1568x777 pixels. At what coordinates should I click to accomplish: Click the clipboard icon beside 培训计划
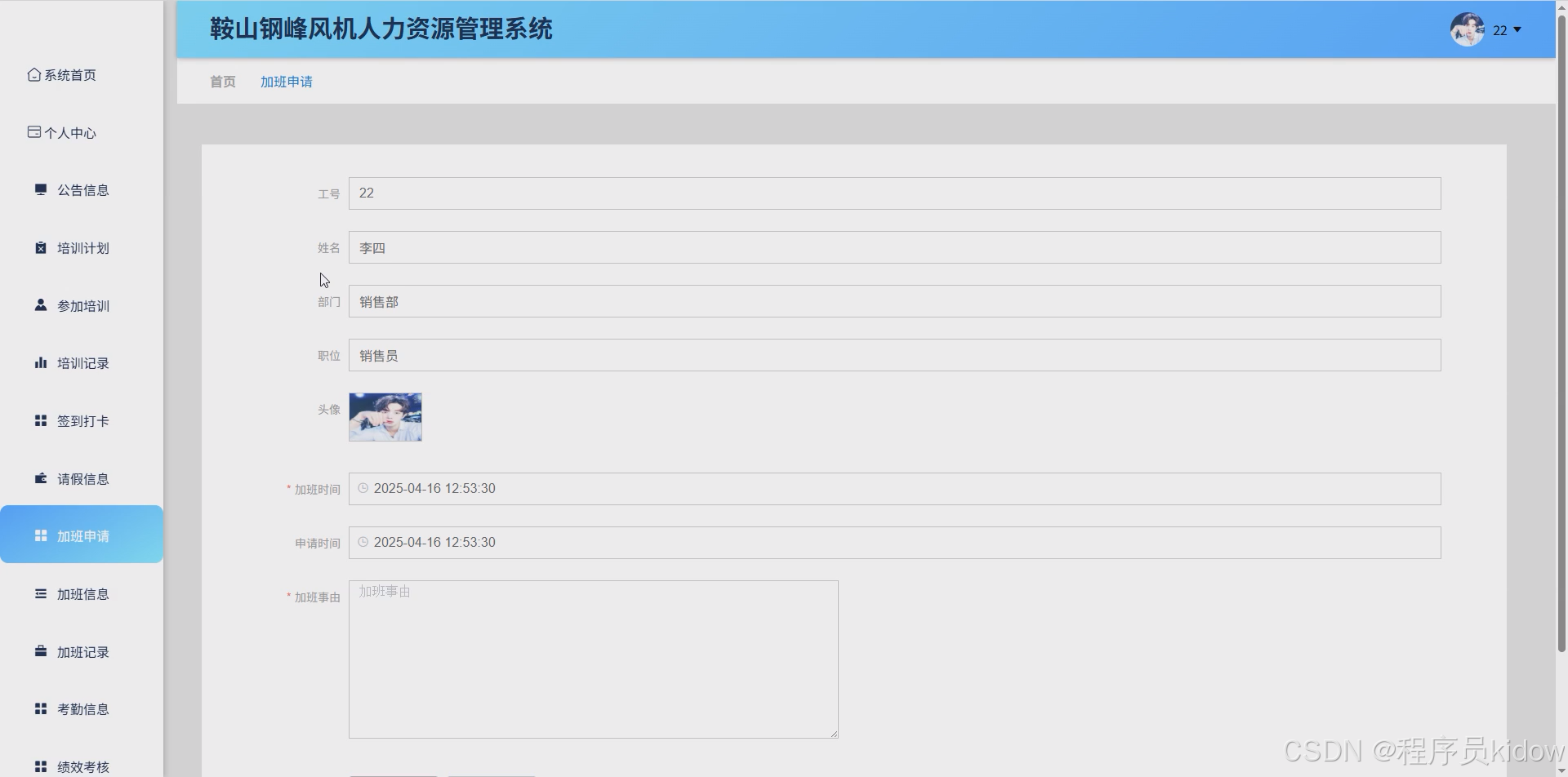pyautogui.click(x=41, y=247)
